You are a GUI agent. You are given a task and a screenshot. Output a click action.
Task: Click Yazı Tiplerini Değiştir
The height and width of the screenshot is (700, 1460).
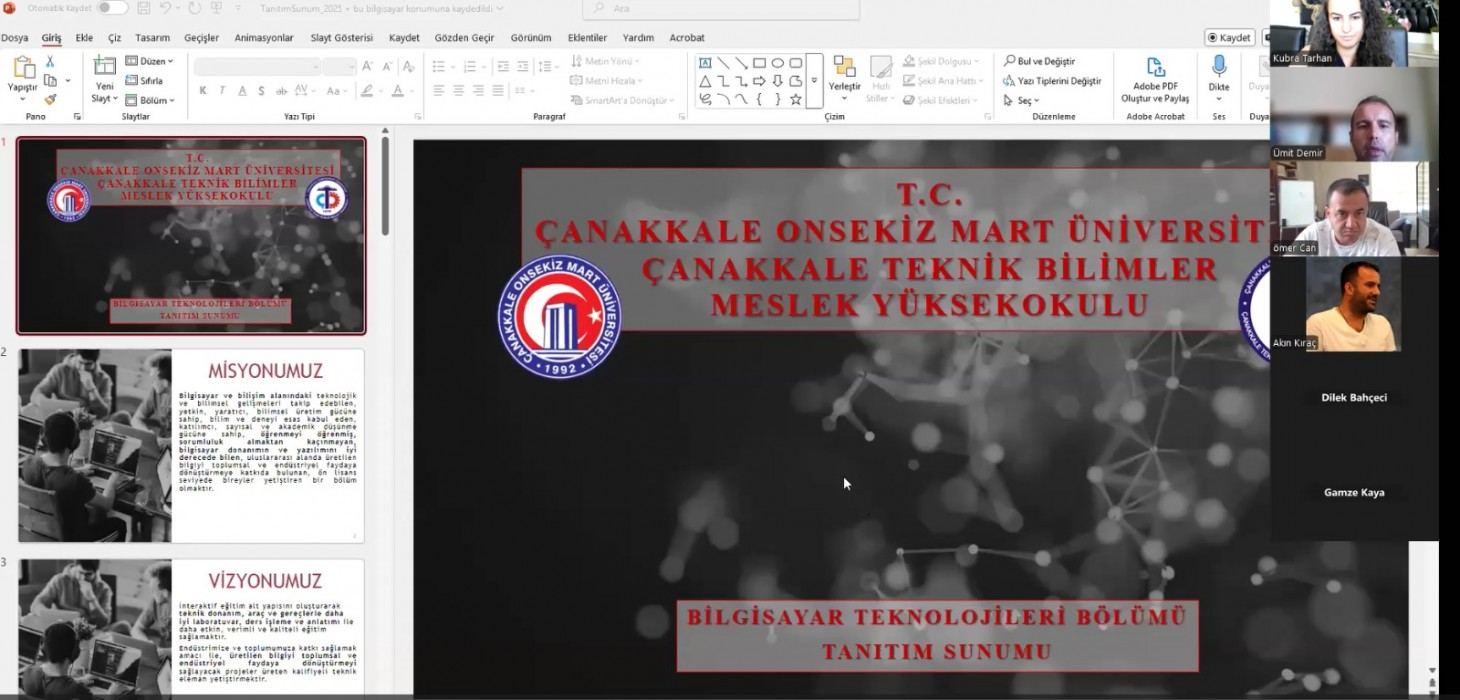[x=1052, y=81]
